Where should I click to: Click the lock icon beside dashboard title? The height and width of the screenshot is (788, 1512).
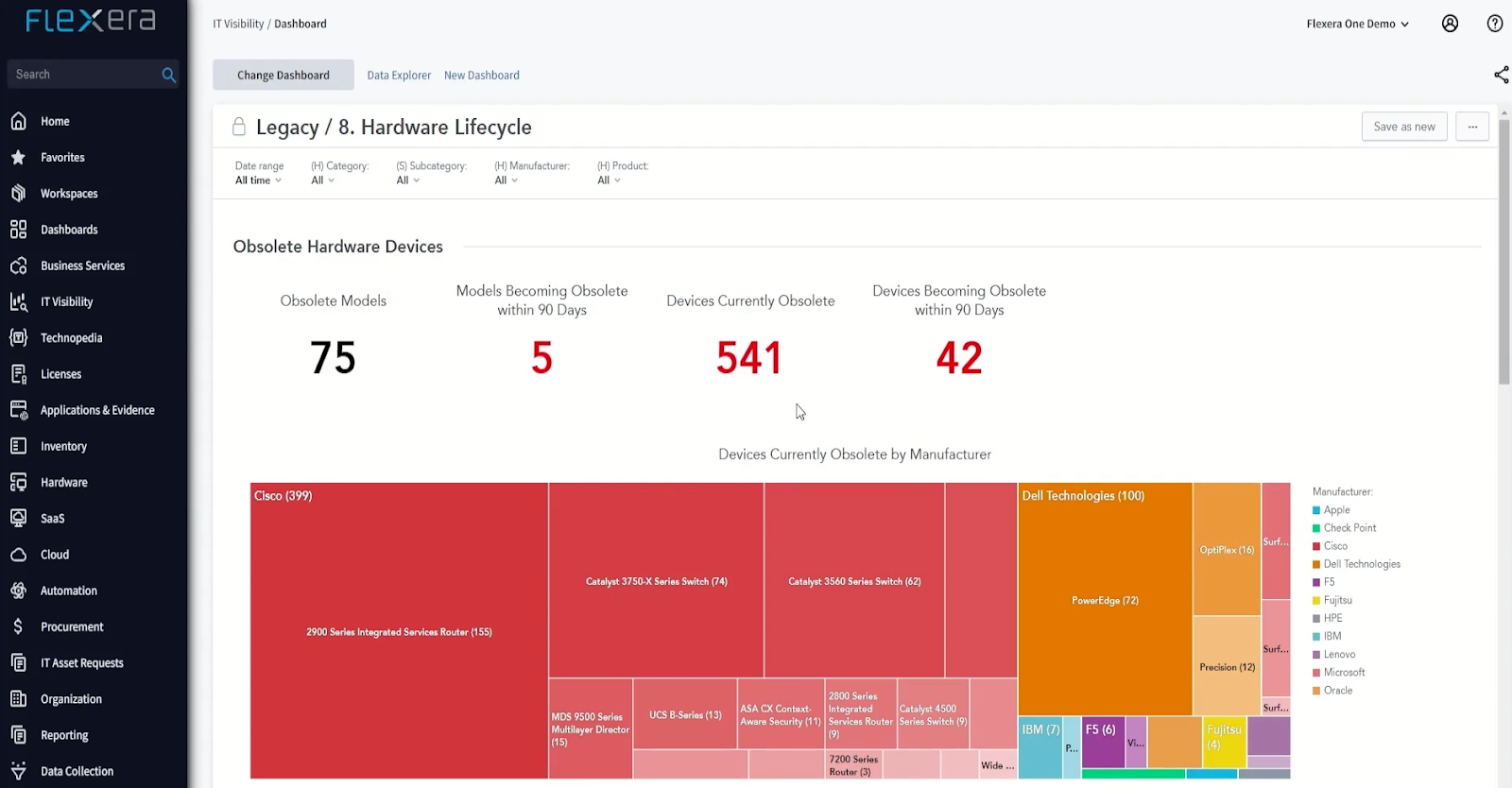[x=239, y=127]
